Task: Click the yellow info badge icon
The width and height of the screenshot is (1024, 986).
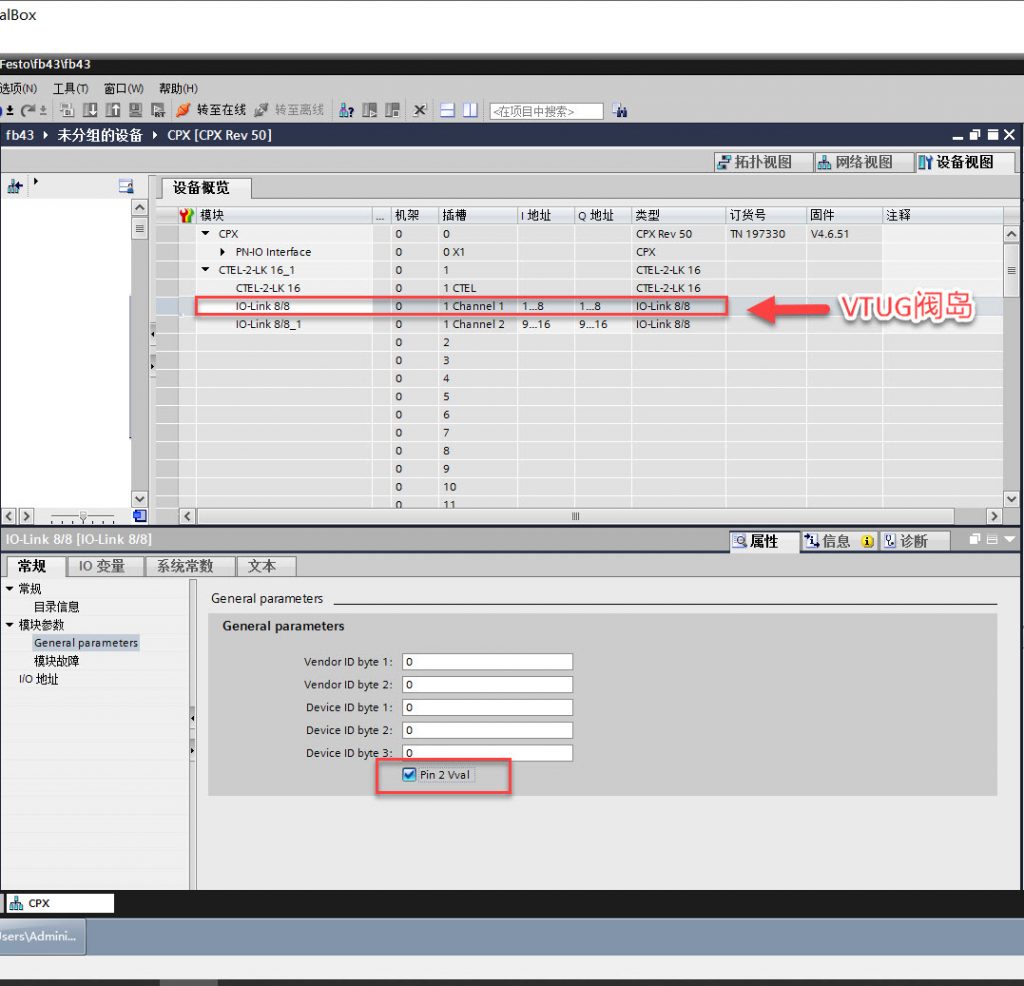Action: click(867, 541)
